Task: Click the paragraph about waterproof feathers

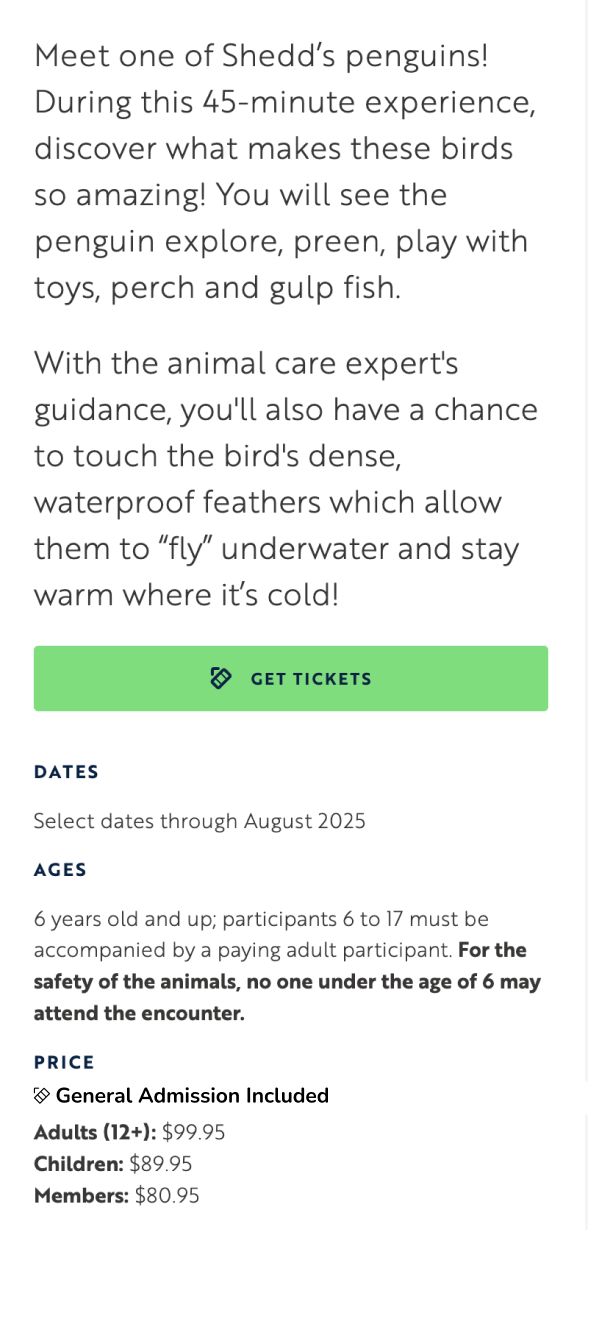Action: [286, 479]
